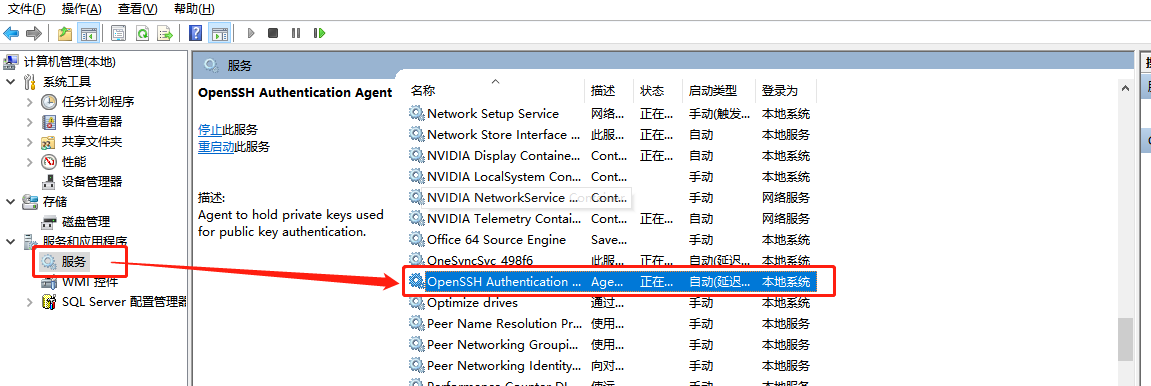Click the gear icon beside Office 64 Source Engine
The height and width of the screenshot is (386, 1151).
417,240
